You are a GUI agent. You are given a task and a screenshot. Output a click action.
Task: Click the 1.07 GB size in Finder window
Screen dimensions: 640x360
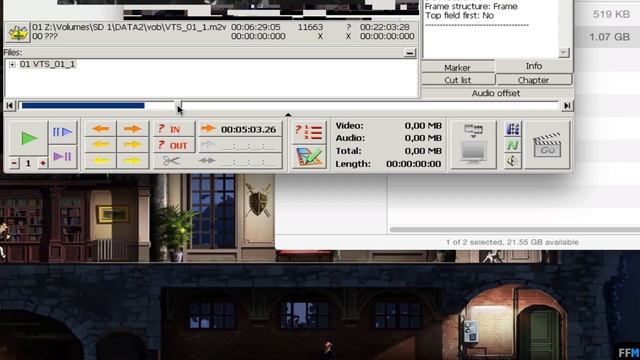609,37
